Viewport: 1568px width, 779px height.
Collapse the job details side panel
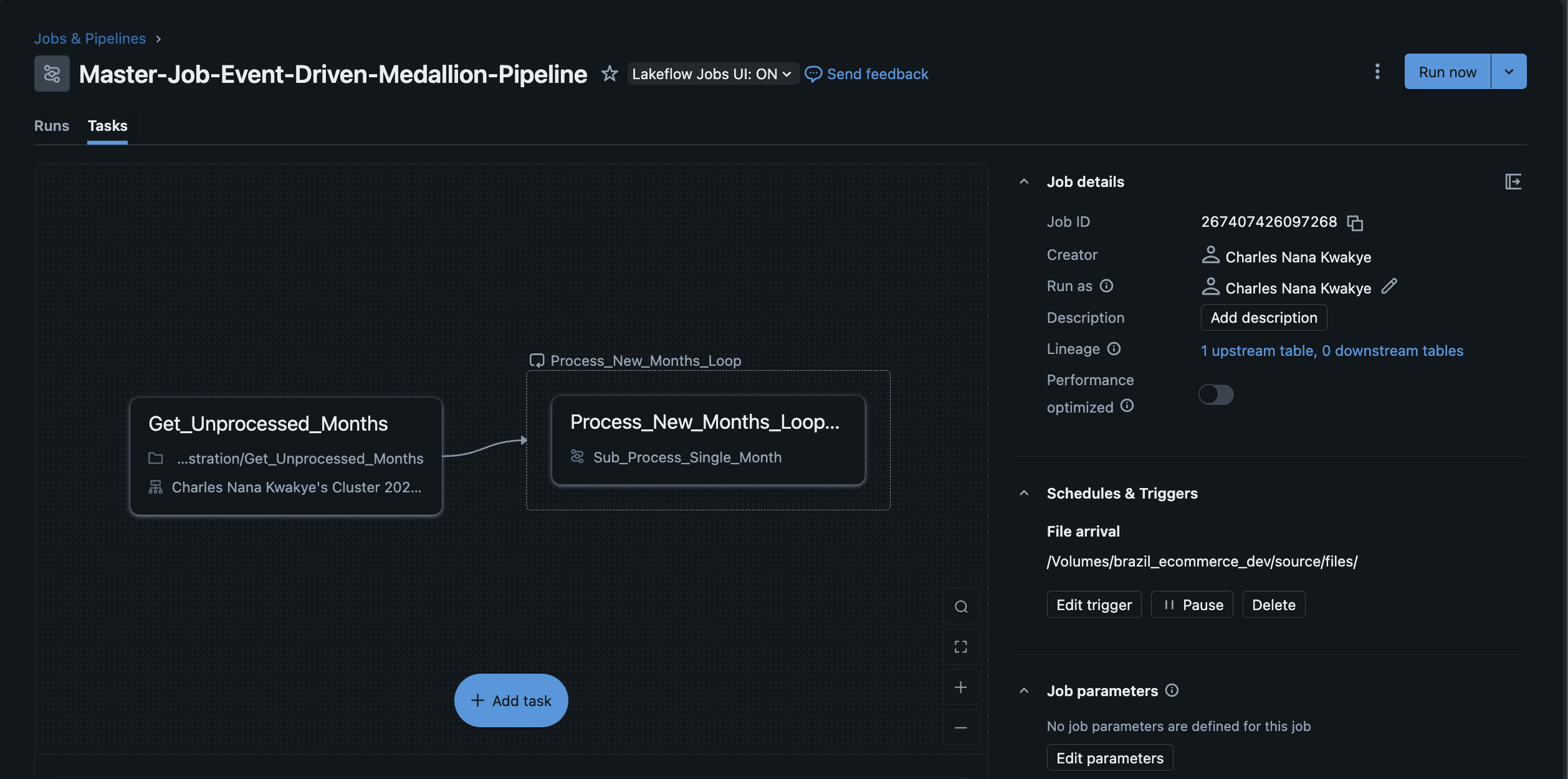pyautogui.click(x=1513, y=181)
